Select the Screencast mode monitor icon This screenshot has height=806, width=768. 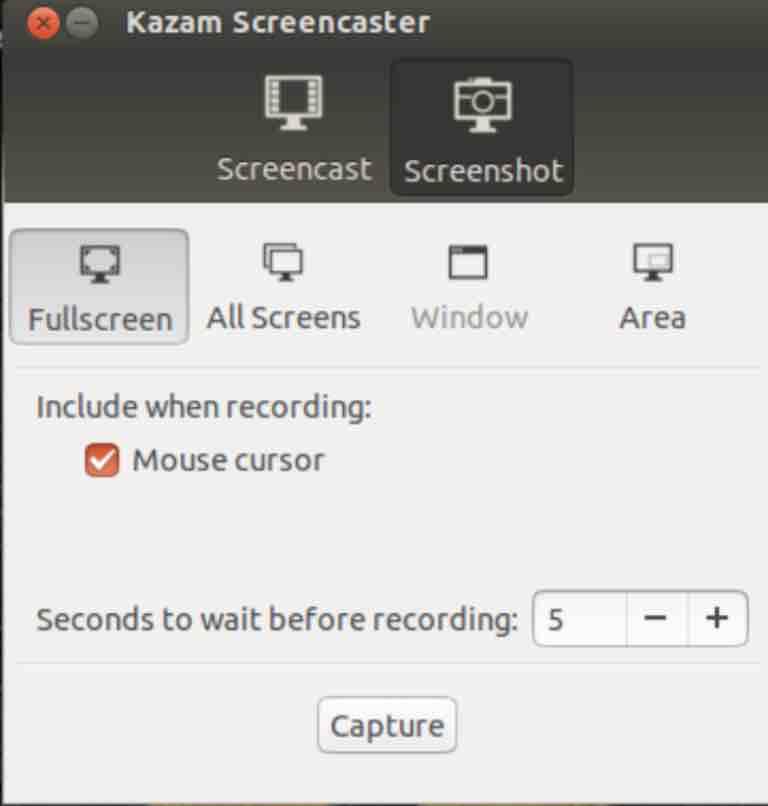click(x=294, y=103)
